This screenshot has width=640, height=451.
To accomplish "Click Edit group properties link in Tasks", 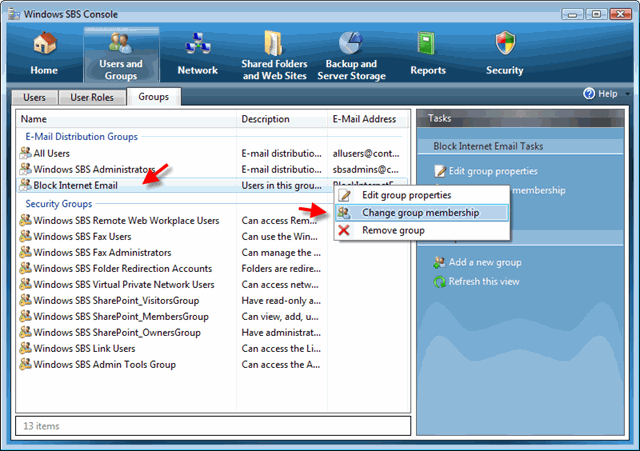I will tap(493, 171).
